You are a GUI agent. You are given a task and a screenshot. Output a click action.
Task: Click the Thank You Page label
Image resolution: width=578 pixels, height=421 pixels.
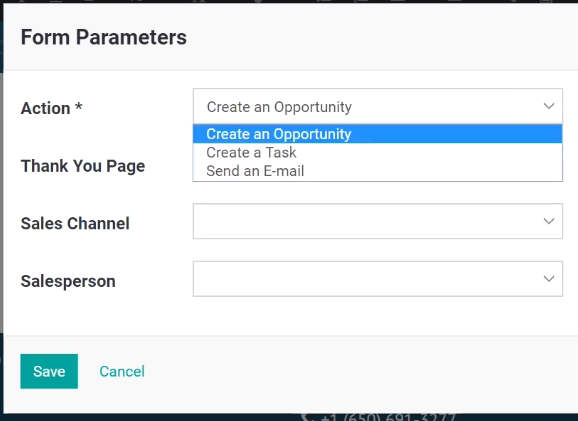click(83, 166)
